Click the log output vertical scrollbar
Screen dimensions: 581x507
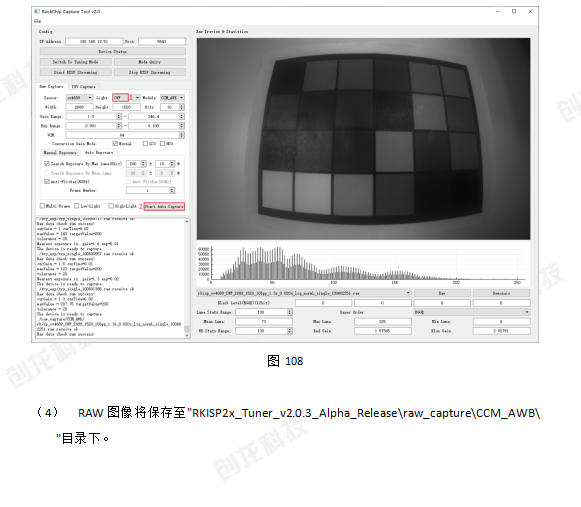pyautogui.click(x=187, y=278)
